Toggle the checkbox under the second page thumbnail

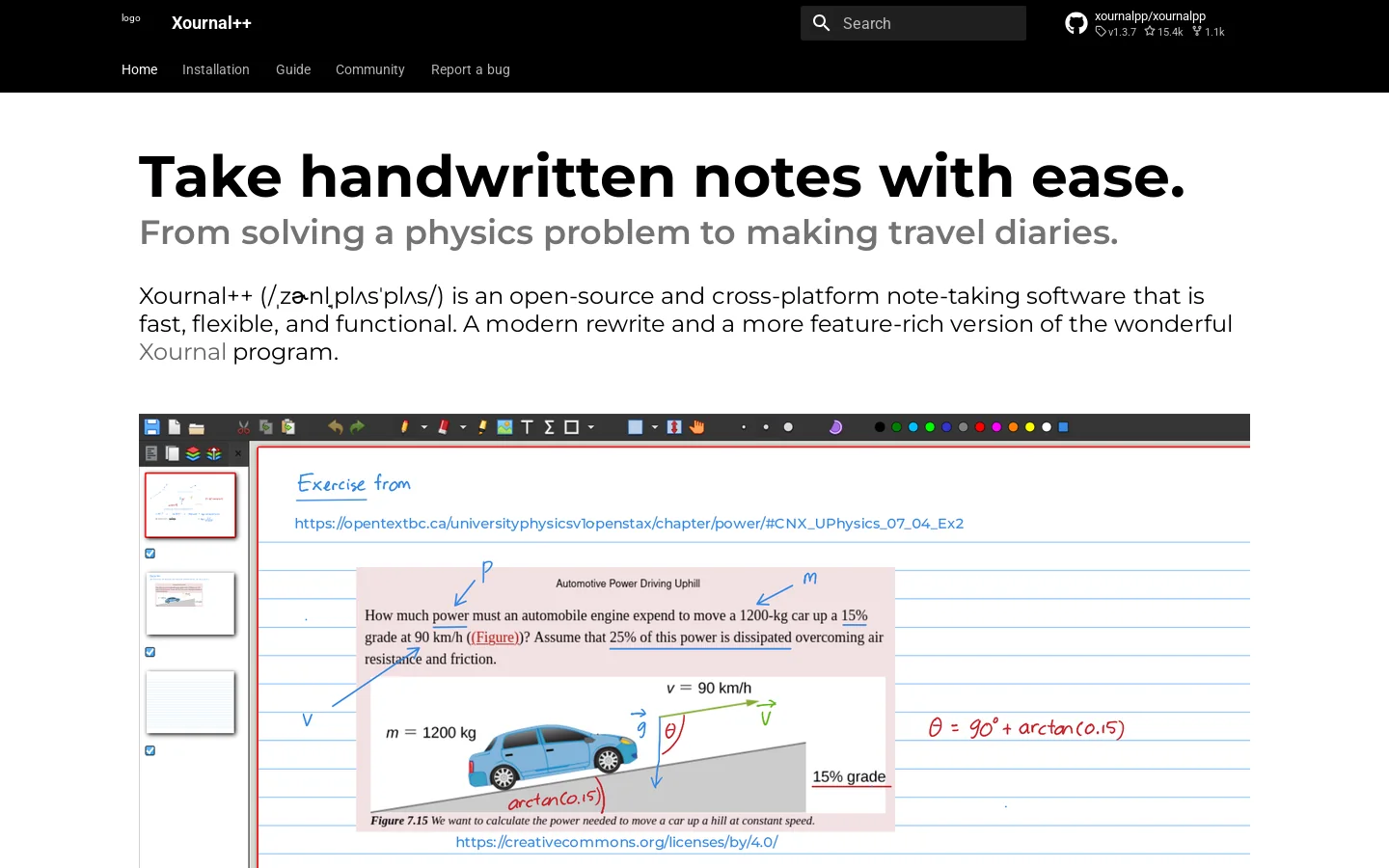click(x=150, y=652)
